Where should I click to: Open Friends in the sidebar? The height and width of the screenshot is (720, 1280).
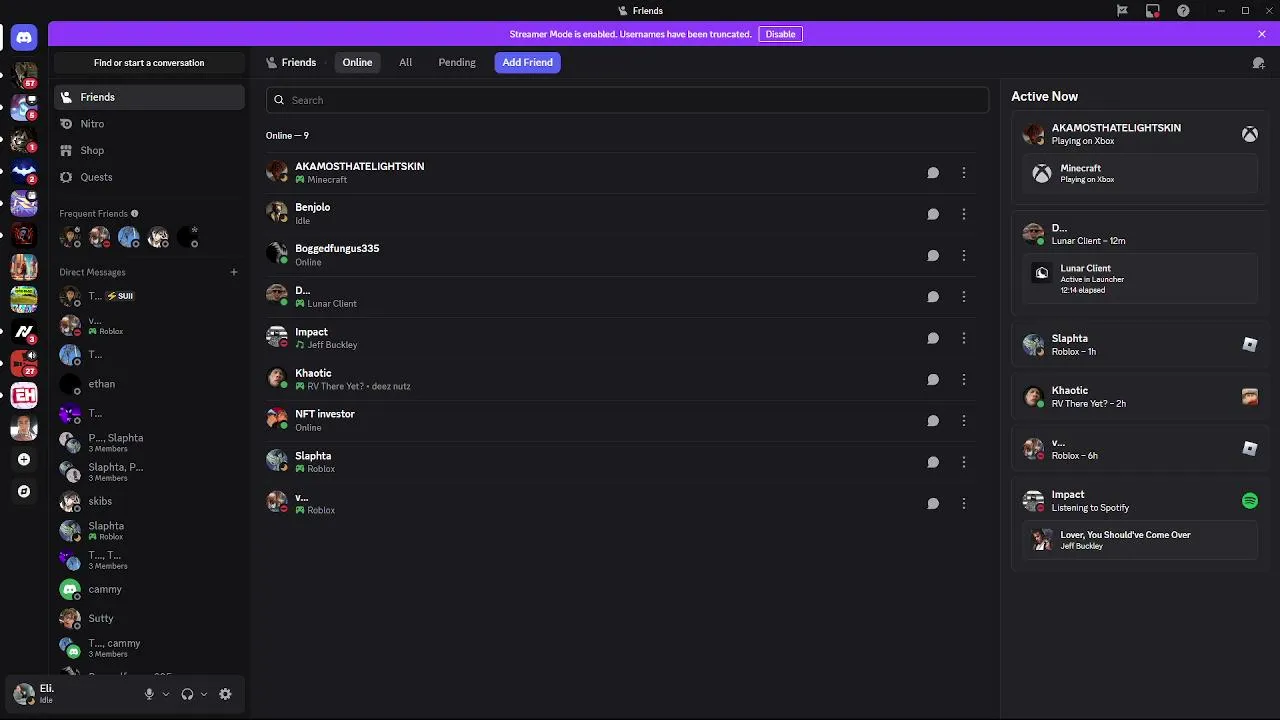pos(149,97)
